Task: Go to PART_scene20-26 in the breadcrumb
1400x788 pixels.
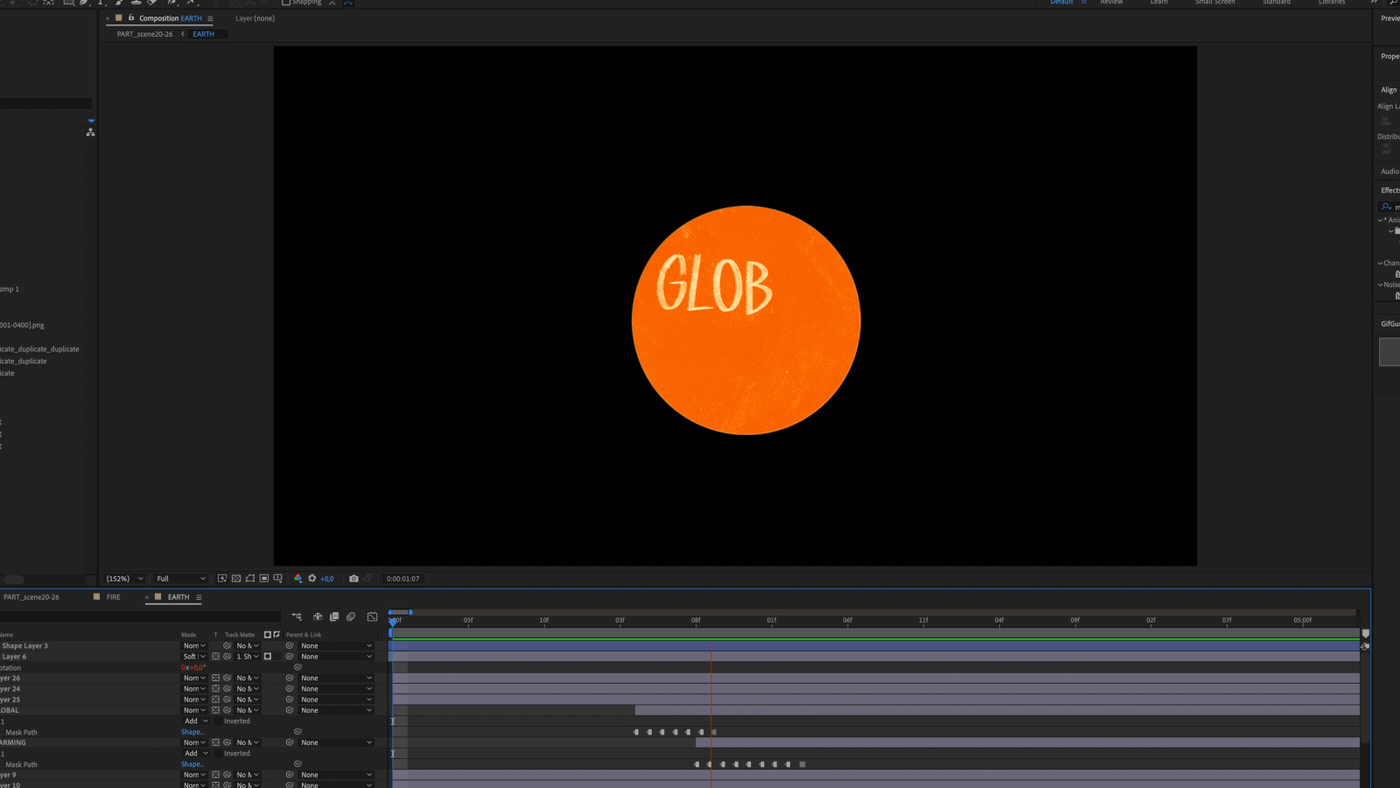Action: [144, 34]
